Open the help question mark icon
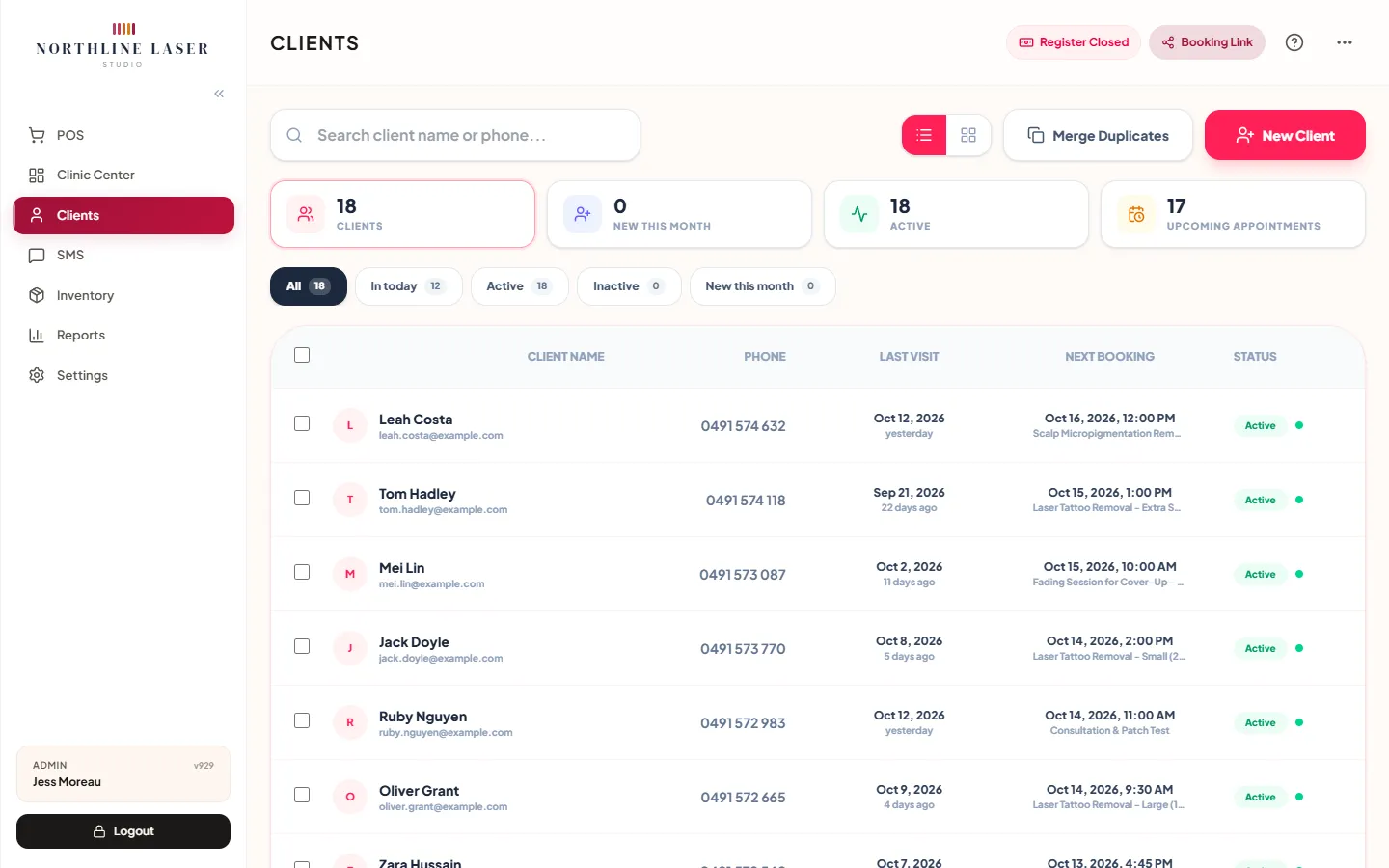Screen dimensions: 1389x868 (1294, 42)
